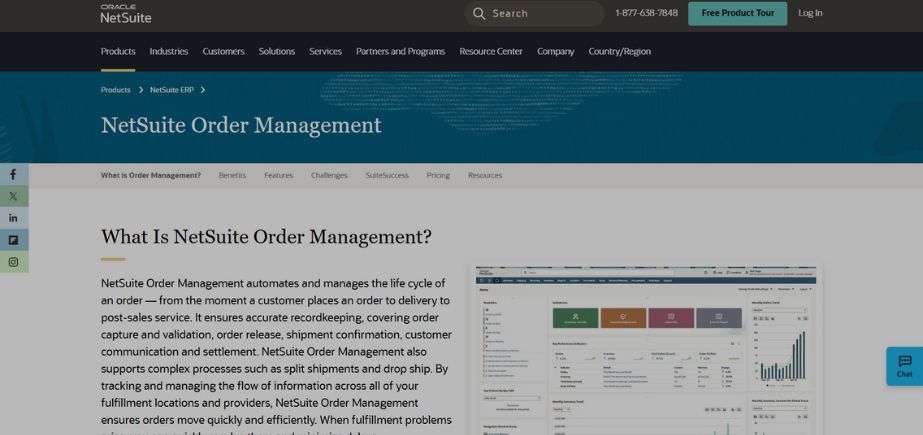Open the Instagram social icon

(x=14, y=262)
